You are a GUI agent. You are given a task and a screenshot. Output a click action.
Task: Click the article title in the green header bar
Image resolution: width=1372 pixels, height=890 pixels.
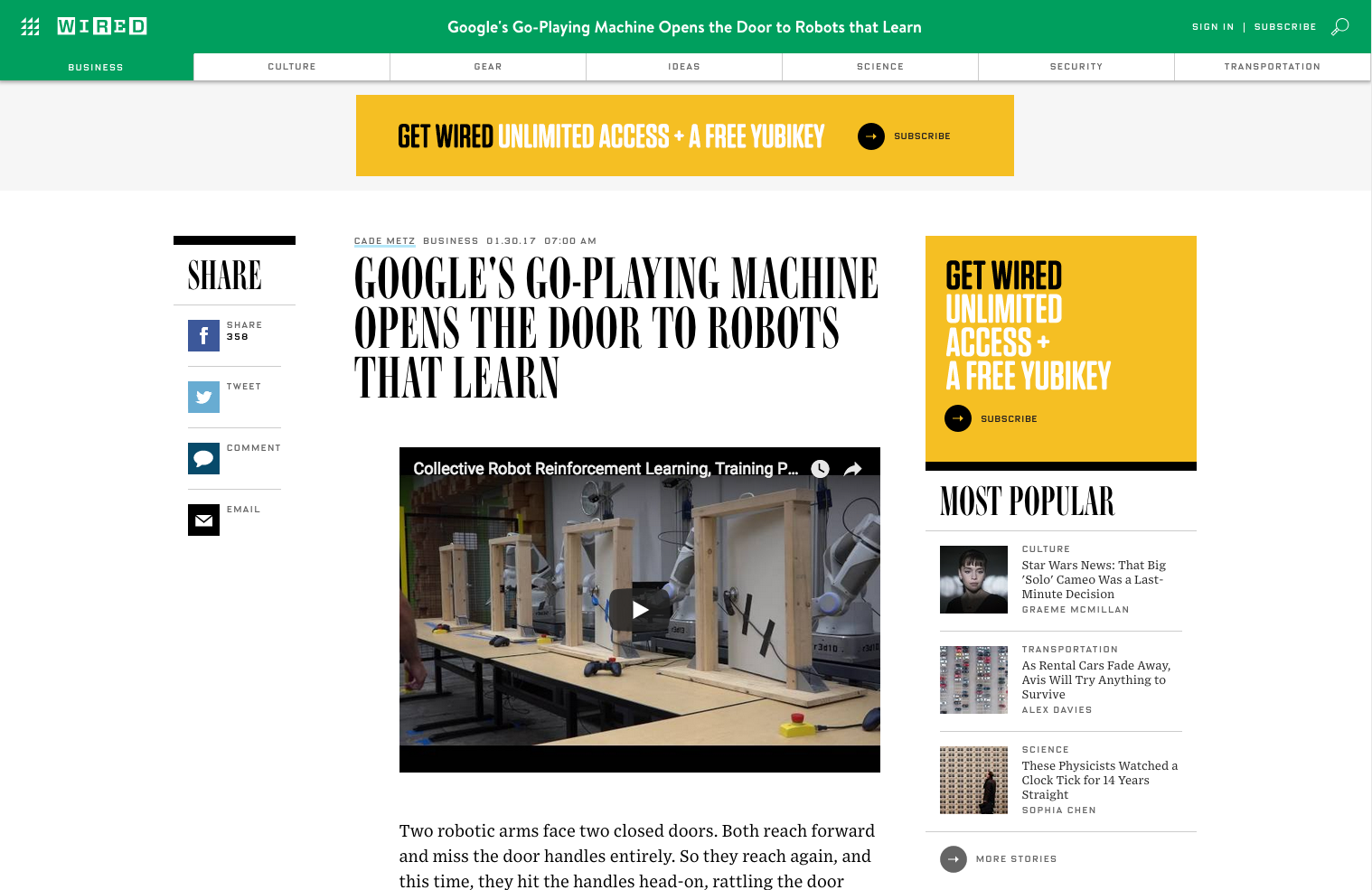pos(684,27)
